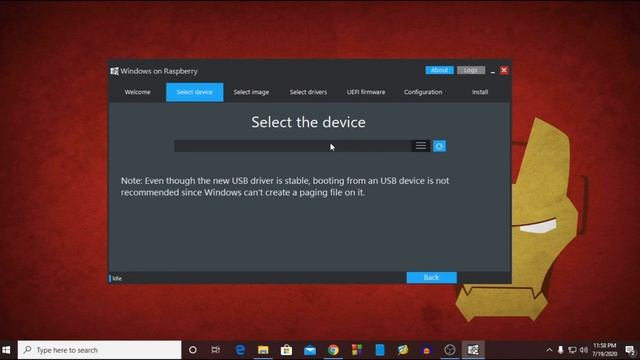640x360 pixels.
Task: Open Cortana from the taskbar
Action: 193,350
